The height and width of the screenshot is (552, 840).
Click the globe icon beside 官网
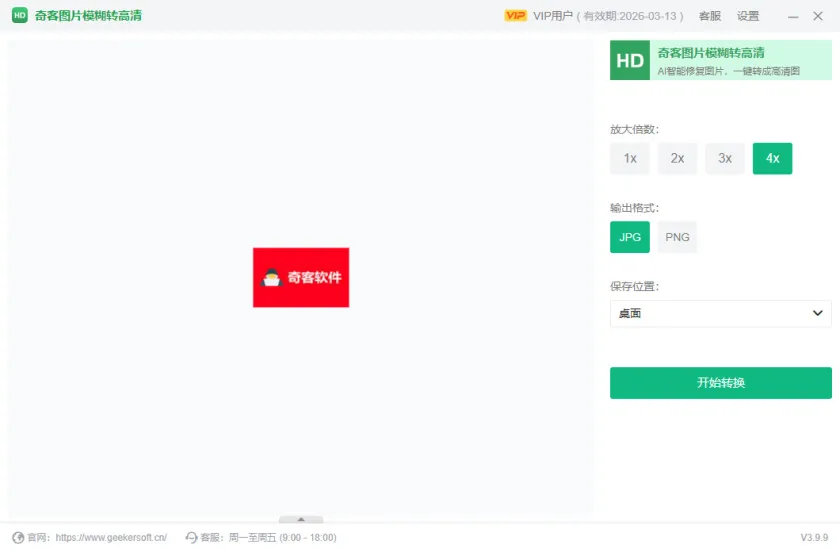[18, 538]
